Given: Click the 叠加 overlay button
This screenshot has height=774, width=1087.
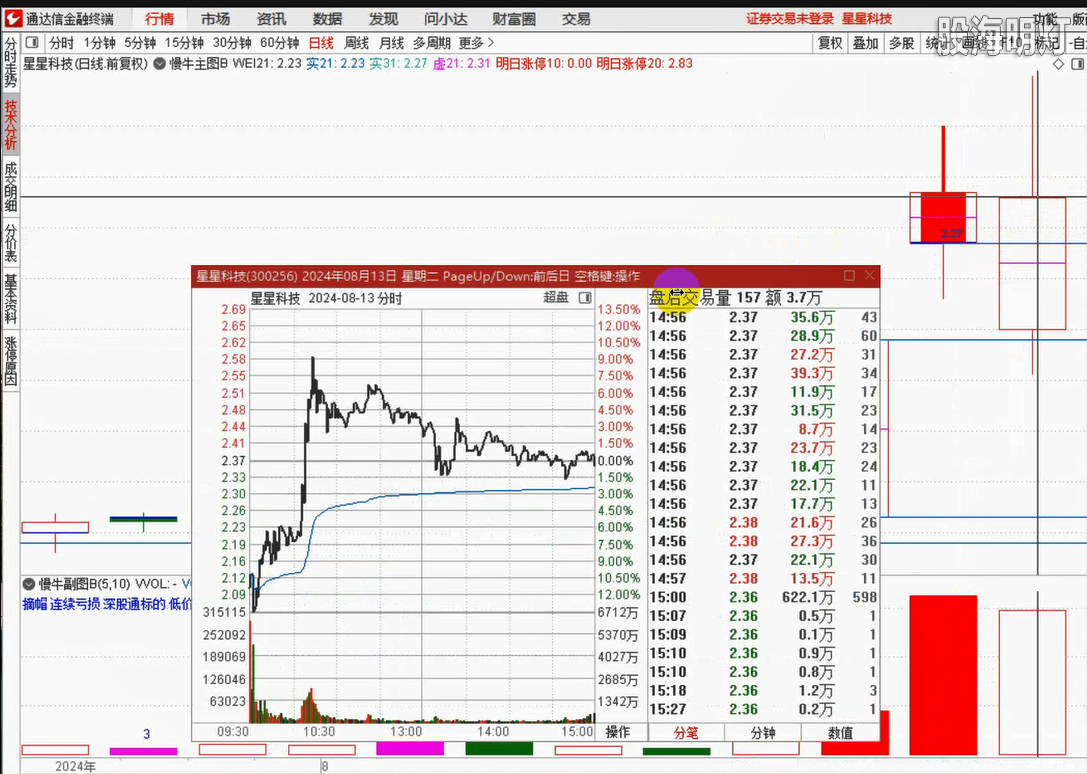Looking at the screenshot, I should pos(865,43).
